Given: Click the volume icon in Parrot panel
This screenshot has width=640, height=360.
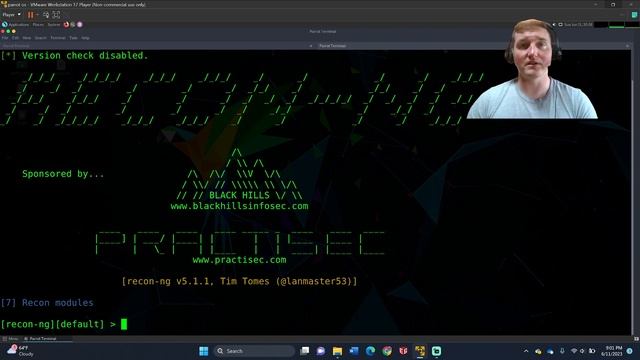Looking at the screenshot, I should click(554, 24).
